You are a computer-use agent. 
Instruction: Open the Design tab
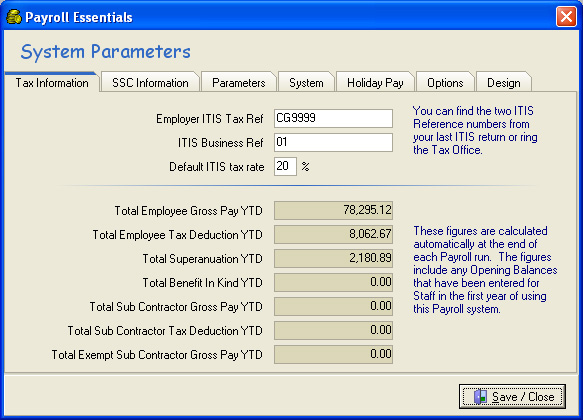[504, 83]
